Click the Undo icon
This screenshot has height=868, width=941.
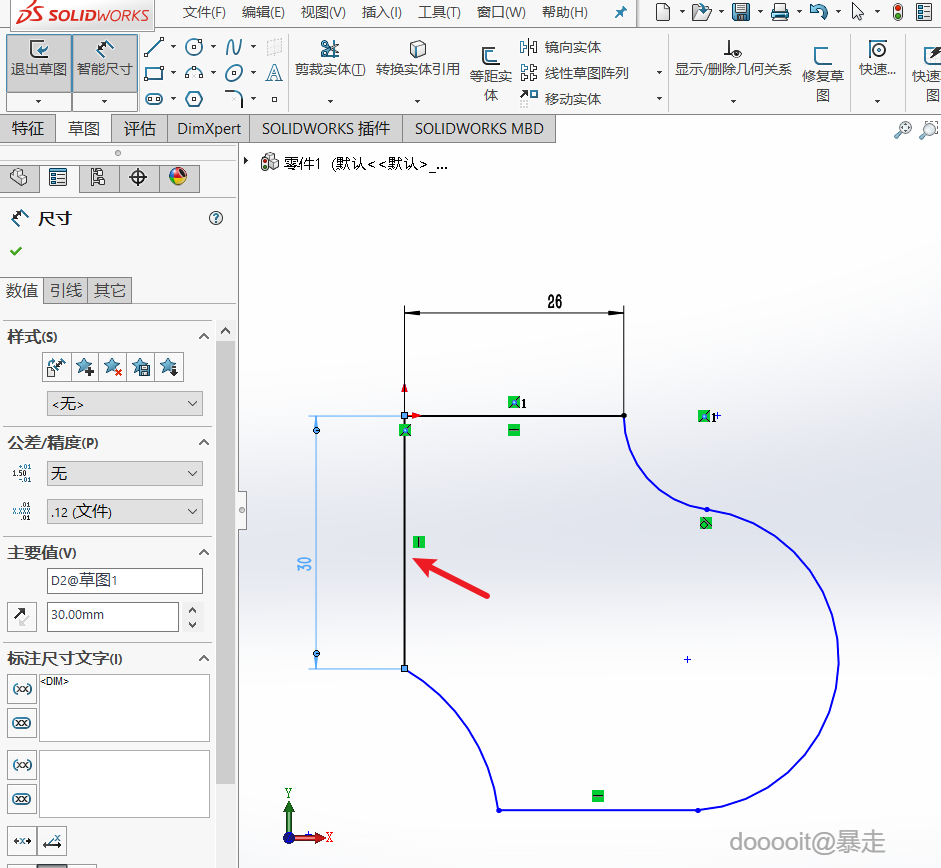coord(819,12)
